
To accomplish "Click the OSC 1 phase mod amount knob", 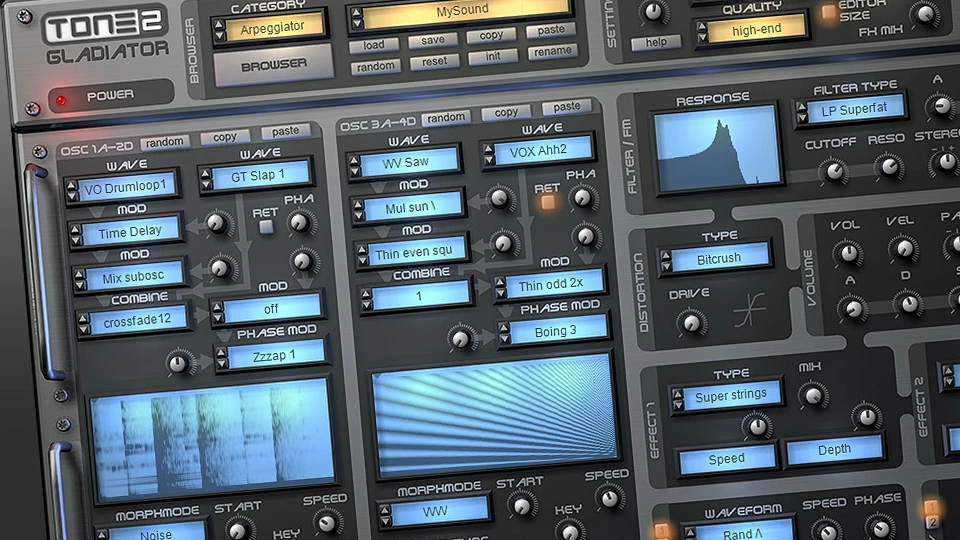I will tap(180, 363).
